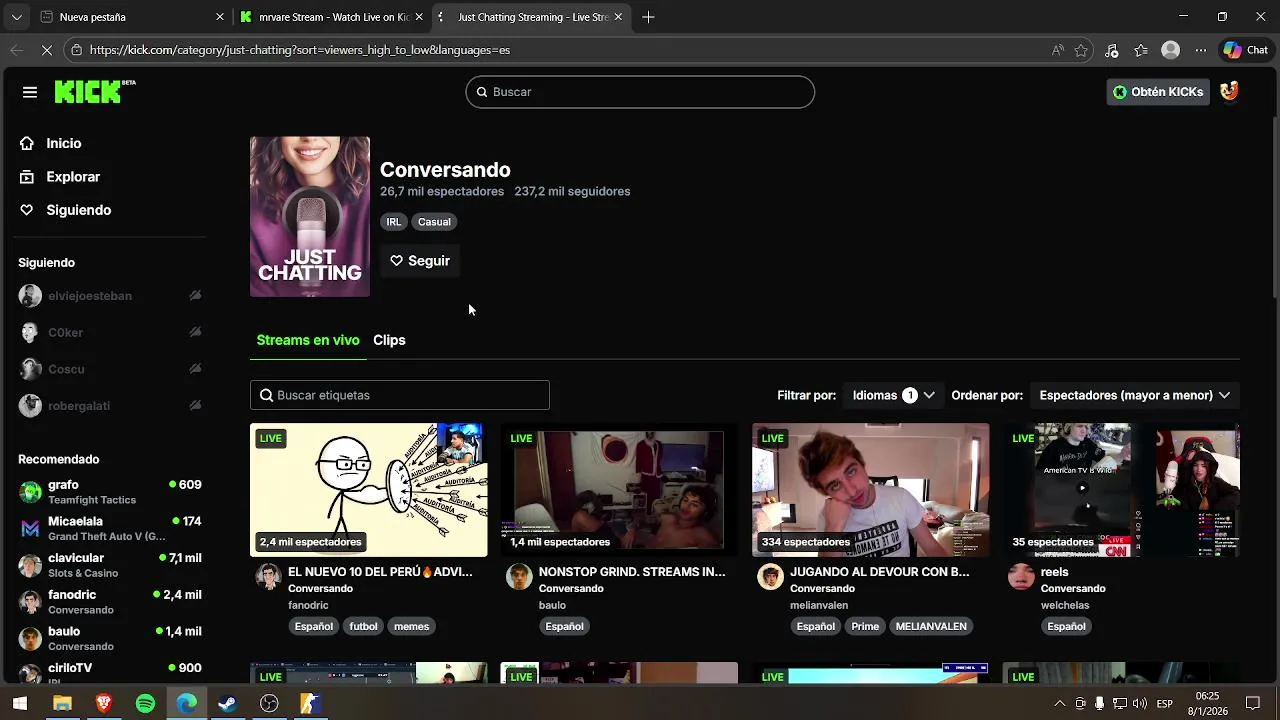Open recommended channel clavicular
The width and height of the screenshot is (1280, 720).
(x=110, y=565)
